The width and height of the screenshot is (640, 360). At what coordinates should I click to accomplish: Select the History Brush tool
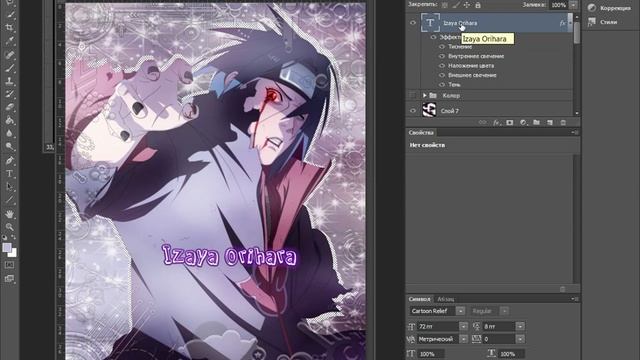point(9,94)
